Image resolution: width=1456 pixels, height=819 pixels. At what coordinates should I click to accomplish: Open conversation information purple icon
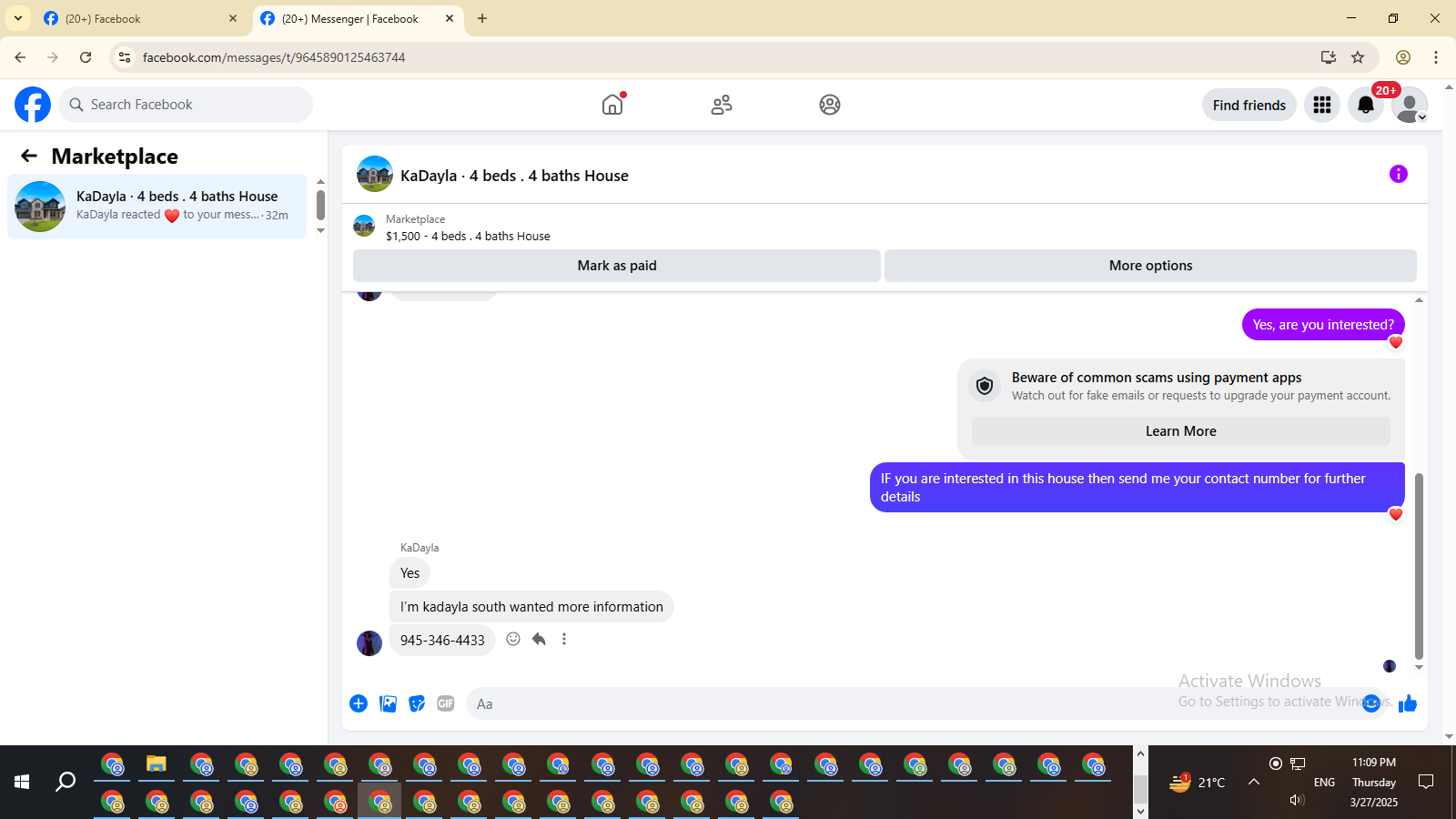point(1399,174)
